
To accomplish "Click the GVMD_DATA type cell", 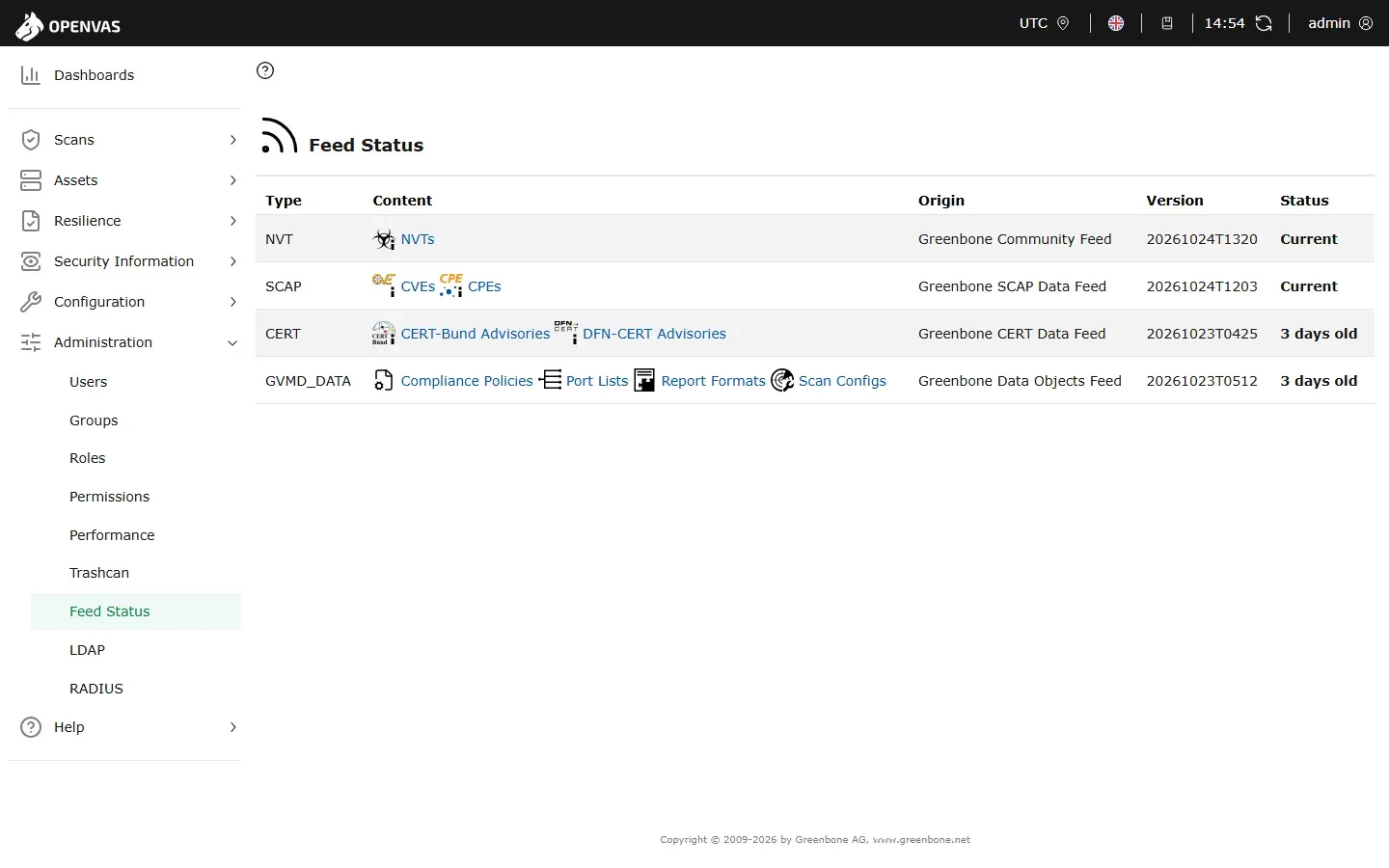I will click(308, 381).
